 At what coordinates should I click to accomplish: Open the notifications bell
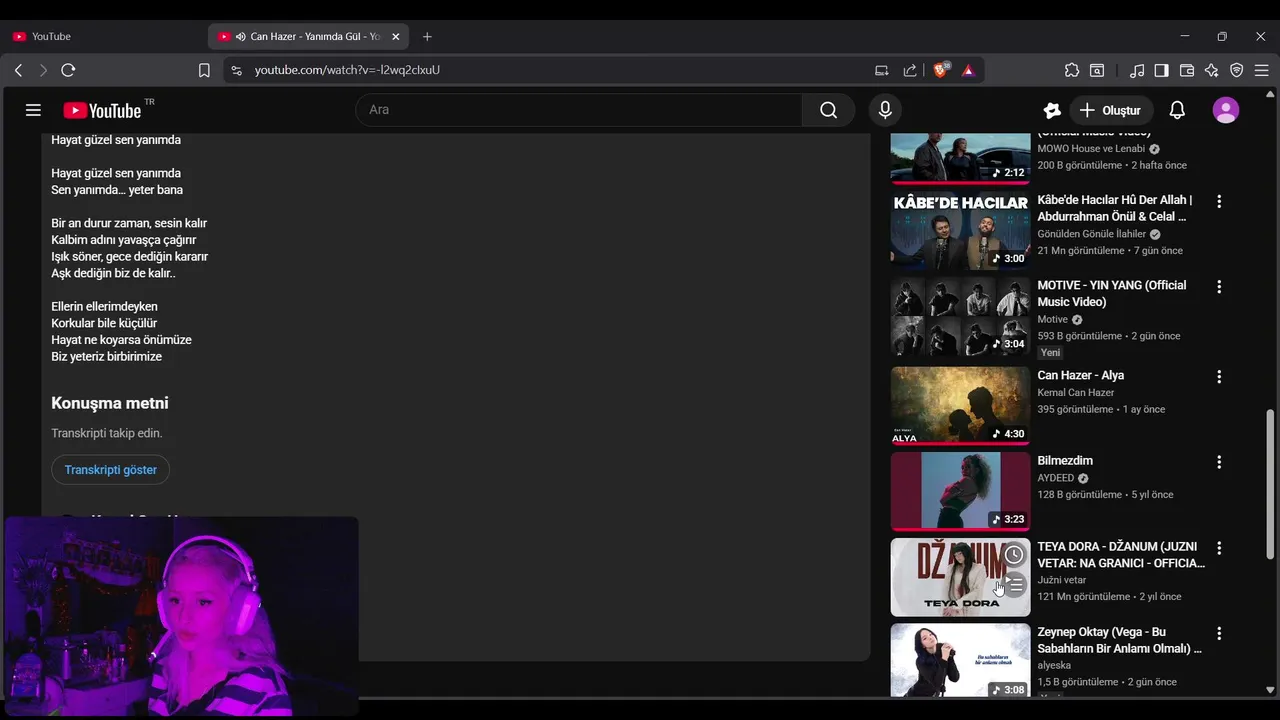tap(1177, 110)
